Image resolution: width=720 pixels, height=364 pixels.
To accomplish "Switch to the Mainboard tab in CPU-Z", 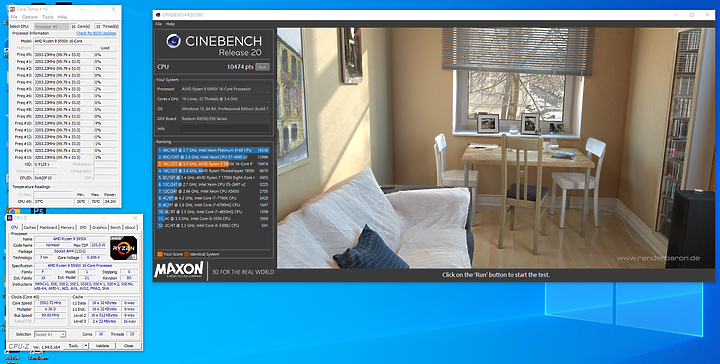I will (48, 227).
